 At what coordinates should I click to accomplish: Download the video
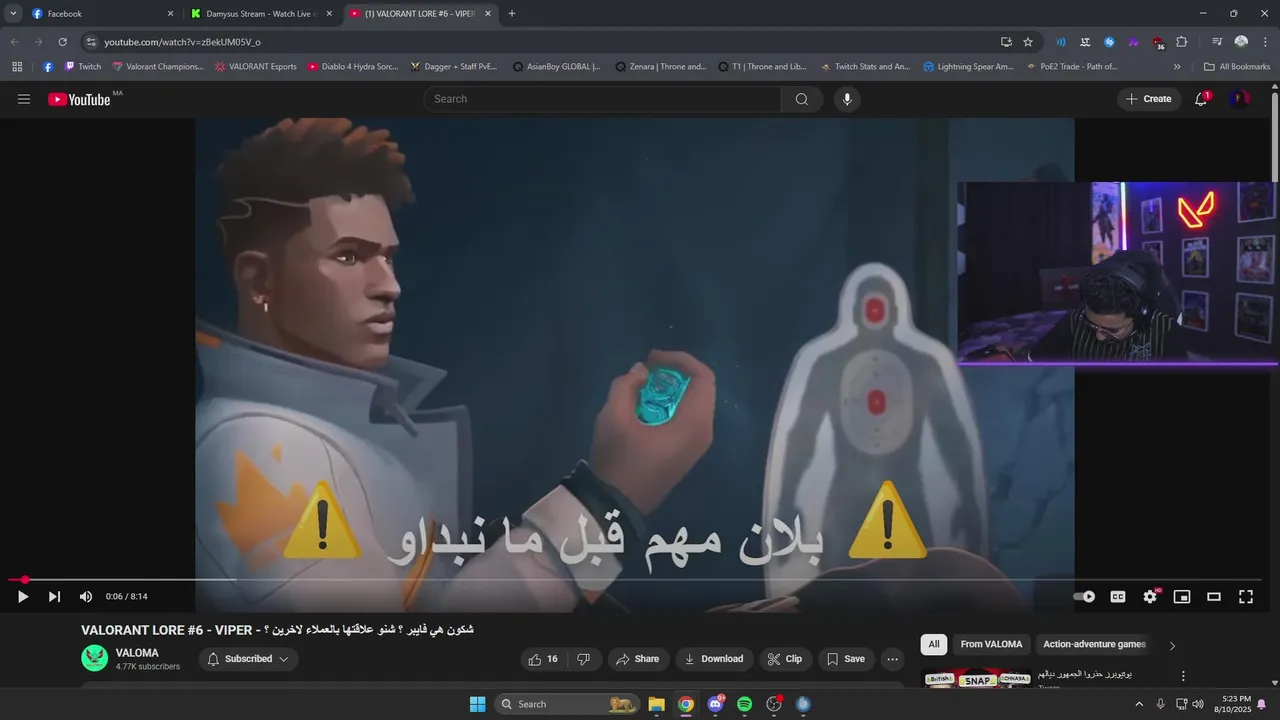pos(713,659)
